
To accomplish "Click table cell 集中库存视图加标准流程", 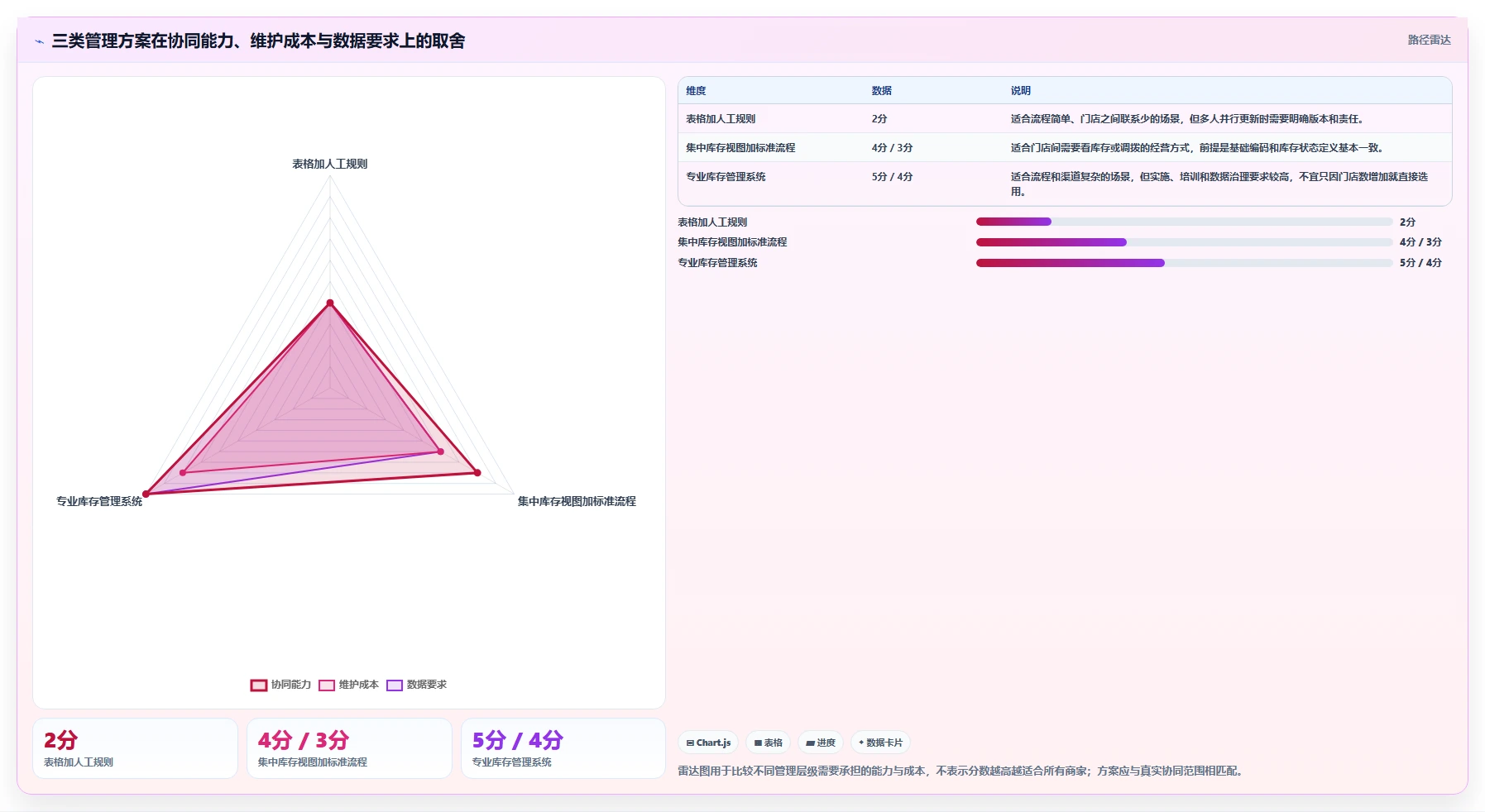I will 740,148.
